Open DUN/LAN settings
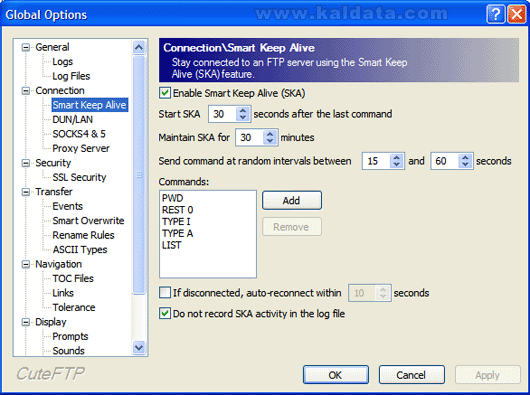This screenshot has width=530, height=395. pos(73,119)
